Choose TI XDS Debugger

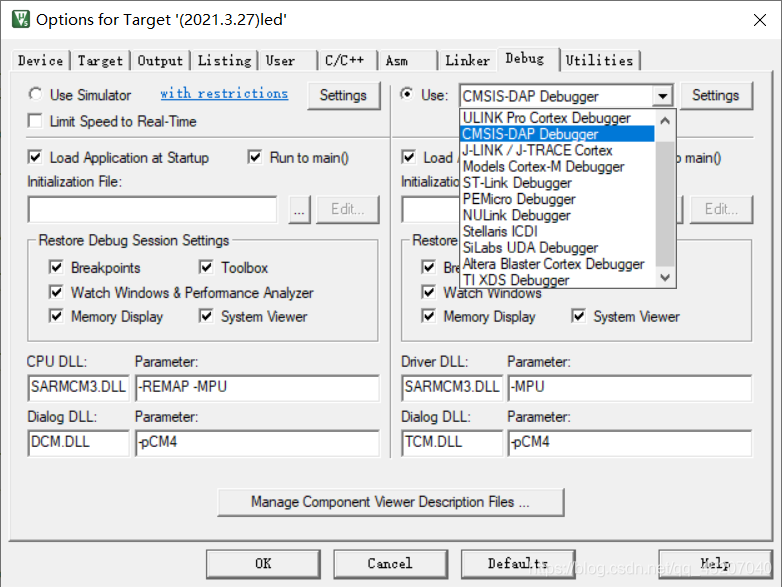(x=557, y=280)
